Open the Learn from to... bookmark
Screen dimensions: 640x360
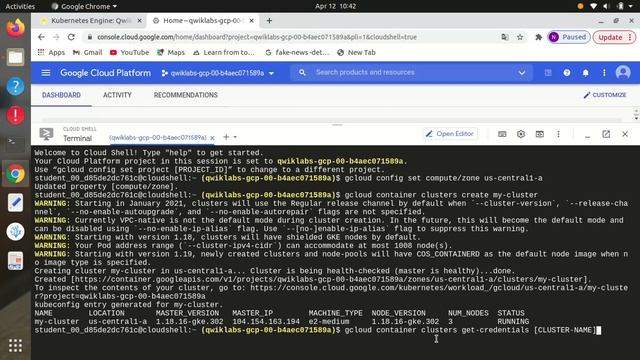pos(224,52)
